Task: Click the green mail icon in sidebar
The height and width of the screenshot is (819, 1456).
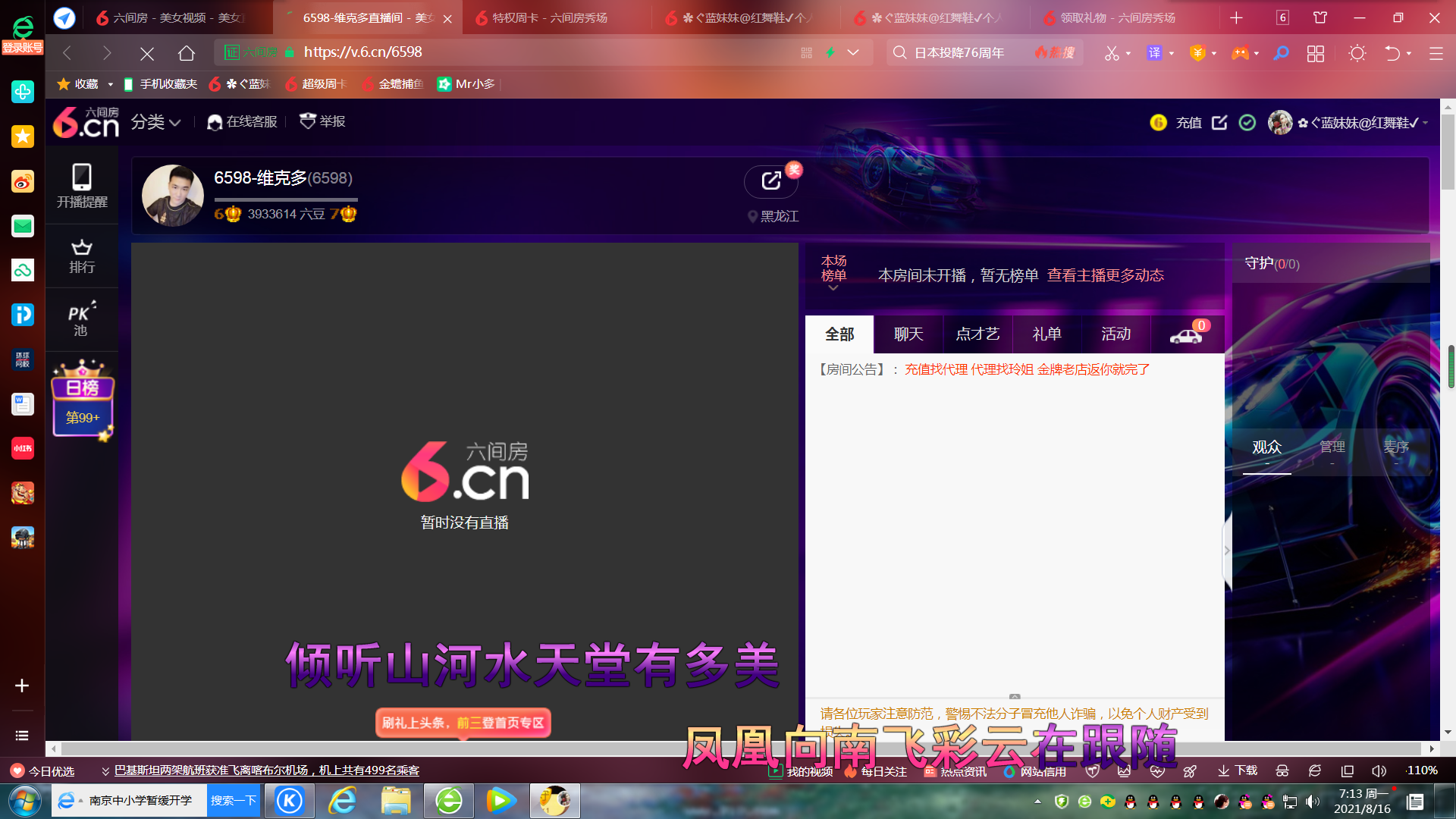Action: [x=23, y=226]
